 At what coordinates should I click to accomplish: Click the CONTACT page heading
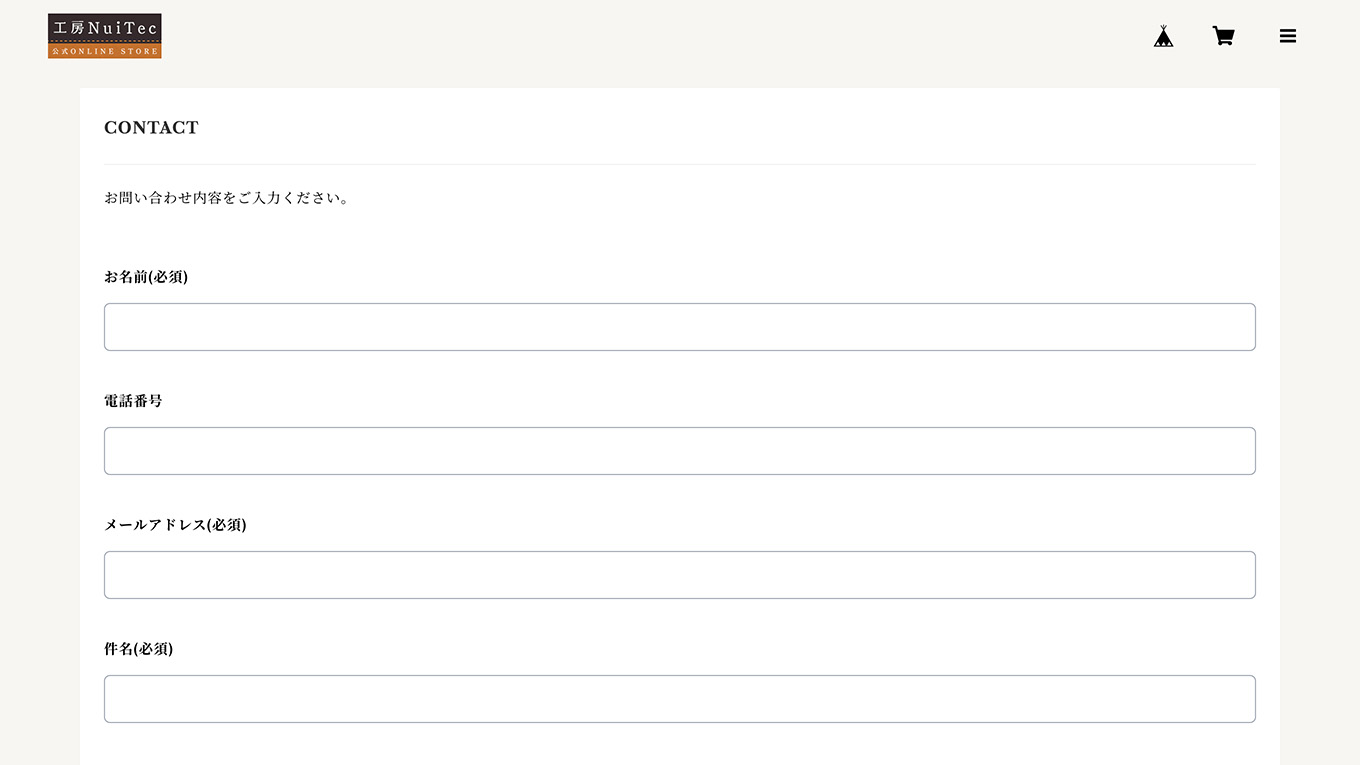point(151,127)
